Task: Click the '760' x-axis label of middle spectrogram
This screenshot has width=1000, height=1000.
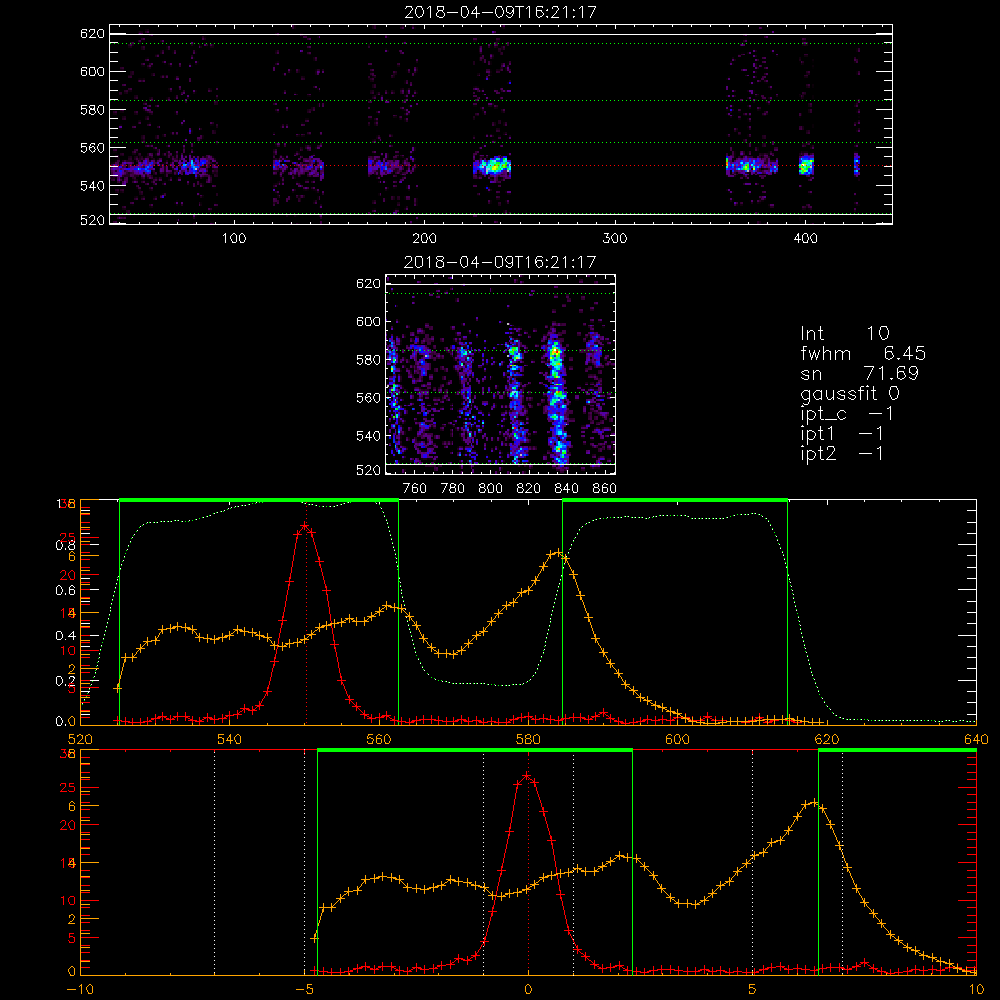Action: (x=415, y=489)
